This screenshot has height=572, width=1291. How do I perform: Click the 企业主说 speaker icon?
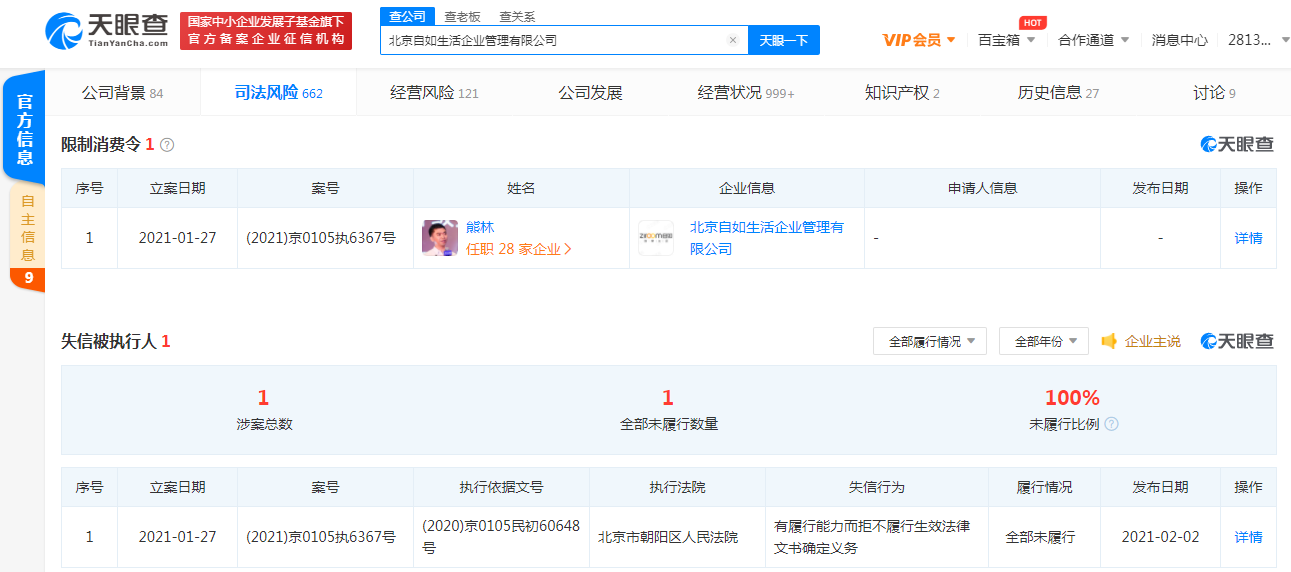1109,341
